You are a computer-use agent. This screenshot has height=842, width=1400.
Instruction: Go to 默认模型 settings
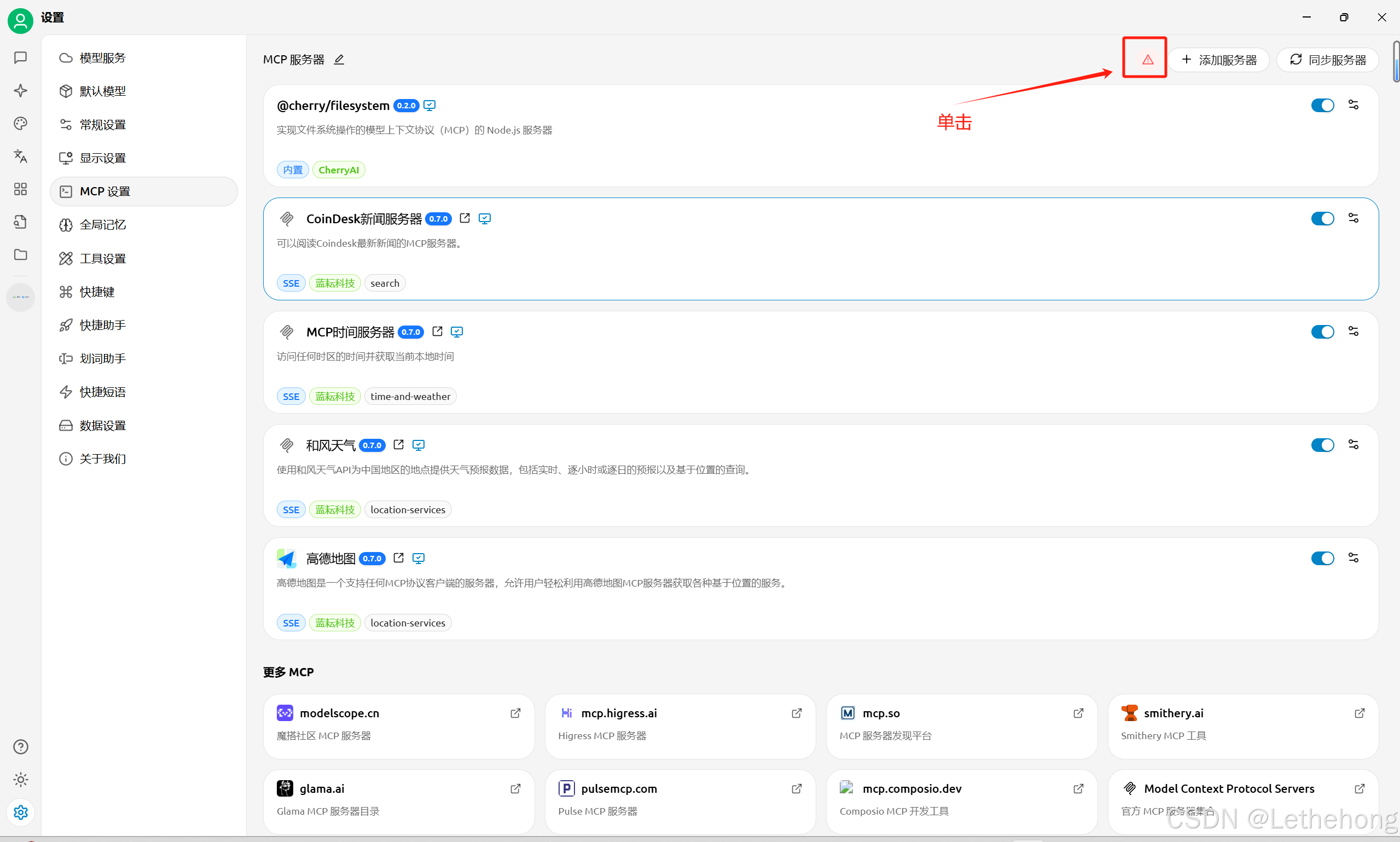tap(143, 91)
